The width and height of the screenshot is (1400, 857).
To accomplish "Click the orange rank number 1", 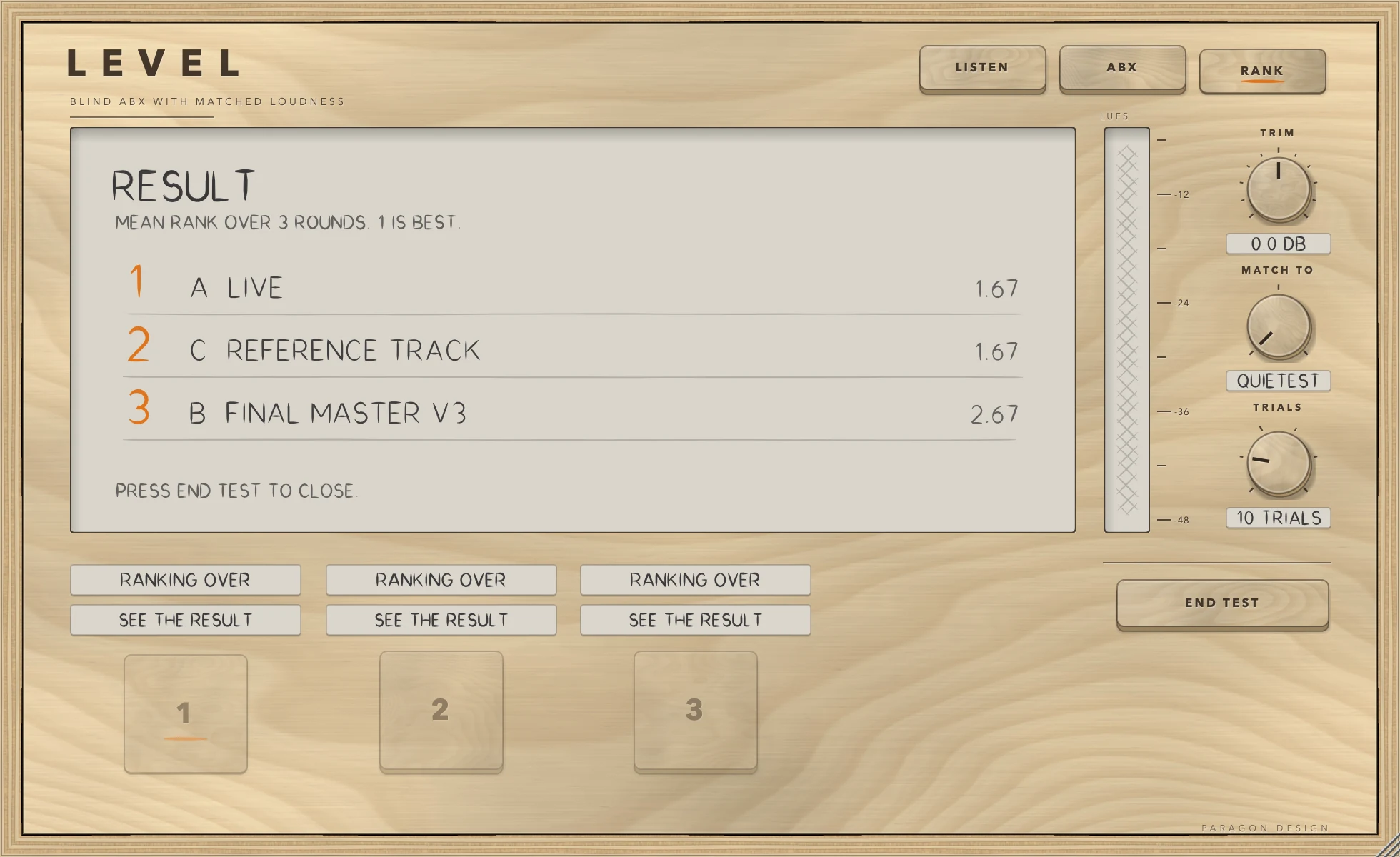I will (x=138, y=281).
